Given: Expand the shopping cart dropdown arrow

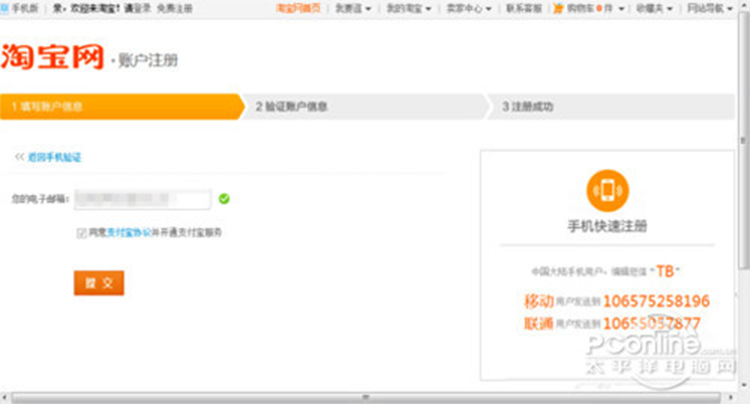Looking at the screenshot, I should (621, 9).
